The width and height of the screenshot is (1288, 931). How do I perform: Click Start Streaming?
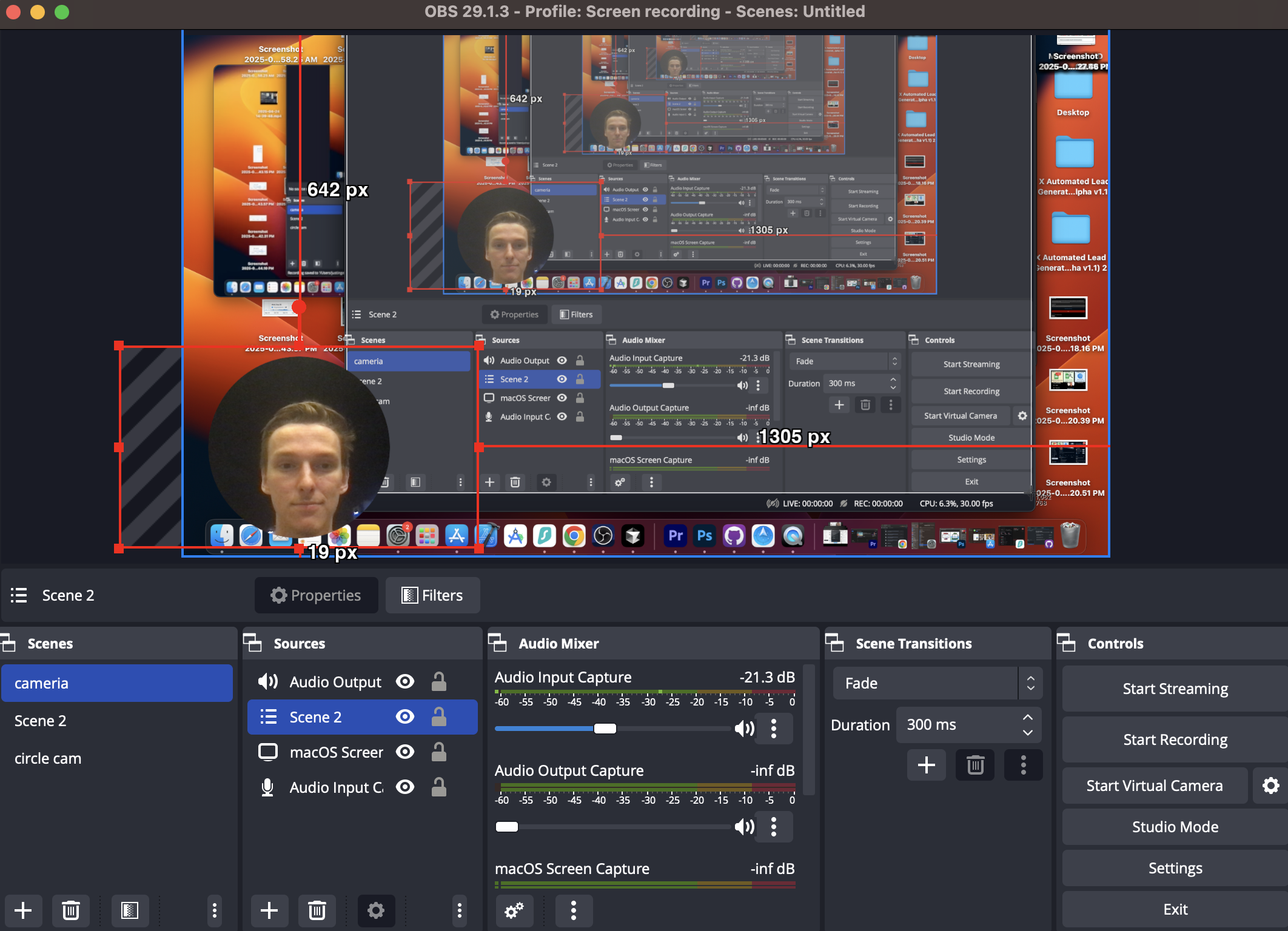pos(1175,689)
